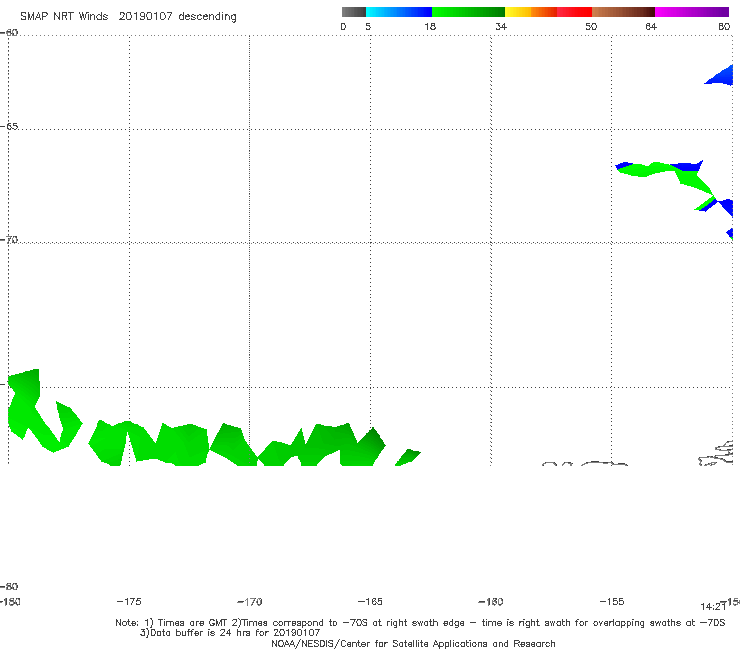
Task: Click the '18' label under the color bar
Action: [430, 26]
